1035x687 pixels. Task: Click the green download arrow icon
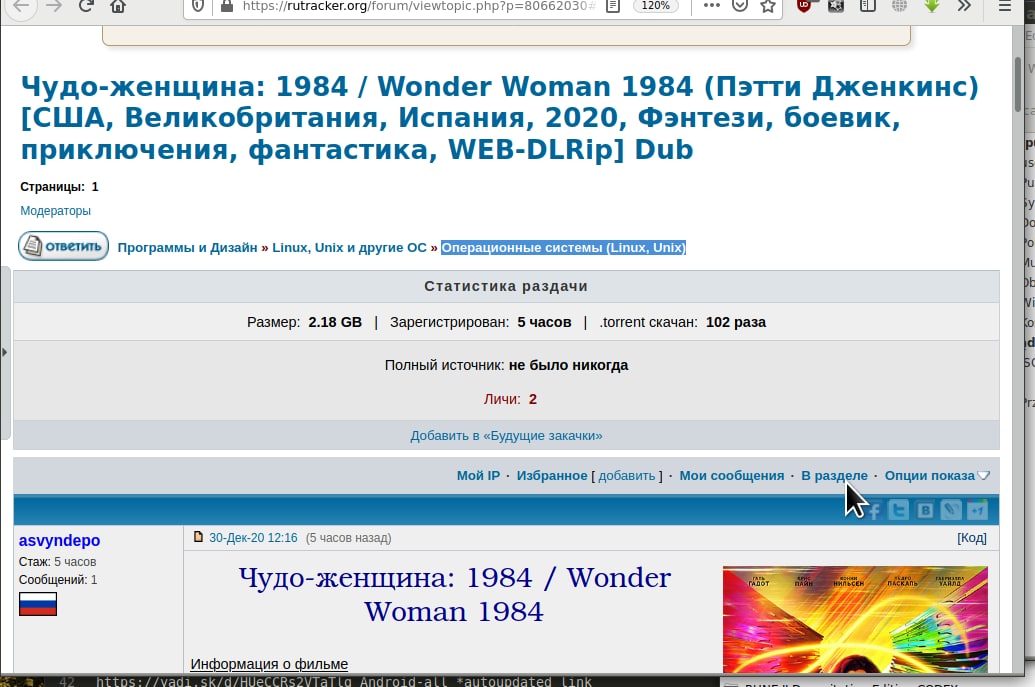(x=931, y=6)
